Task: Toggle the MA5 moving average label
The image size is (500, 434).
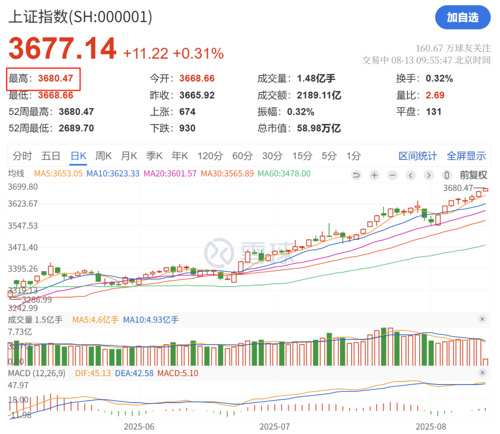Action: pos(58,173)
